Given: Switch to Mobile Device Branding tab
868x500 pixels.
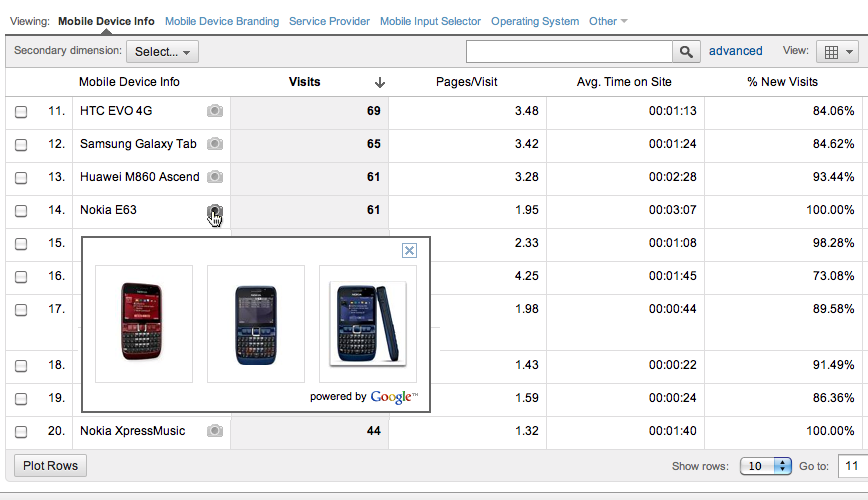Looking at the screenshot, I should click(222, 21).
